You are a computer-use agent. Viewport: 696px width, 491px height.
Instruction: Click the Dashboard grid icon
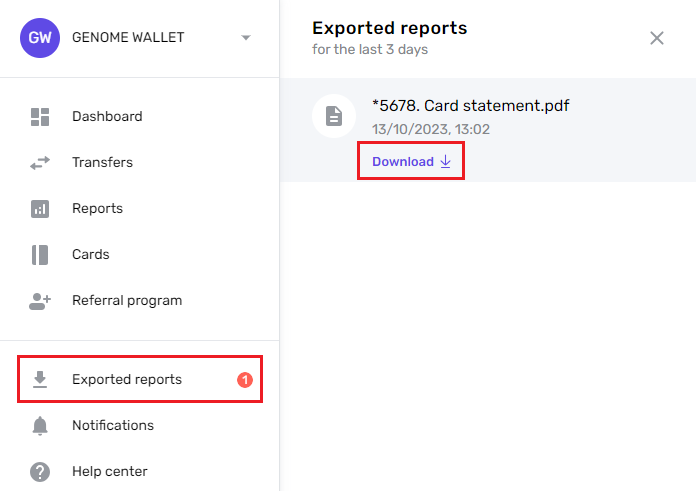coord(40,117)
